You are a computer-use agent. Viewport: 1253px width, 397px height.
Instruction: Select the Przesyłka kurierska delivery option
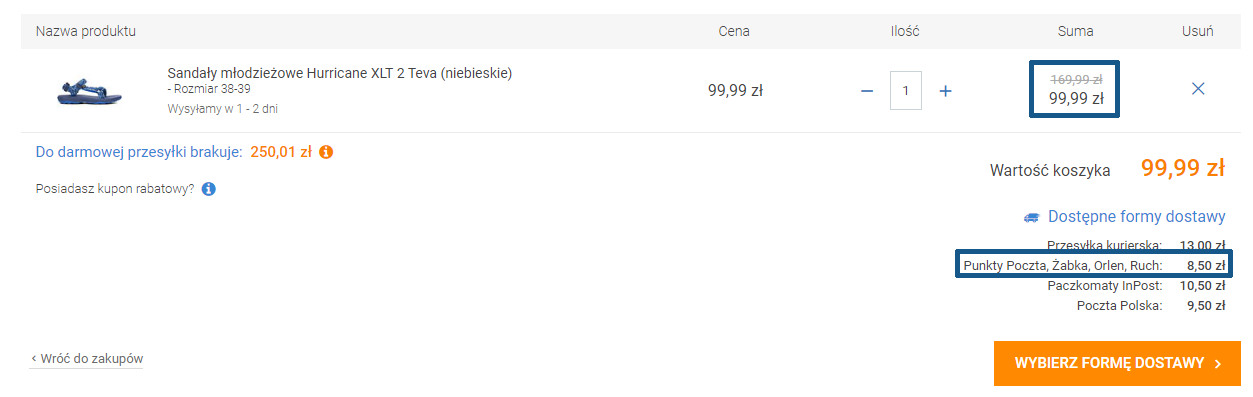tap(1135, 245)
